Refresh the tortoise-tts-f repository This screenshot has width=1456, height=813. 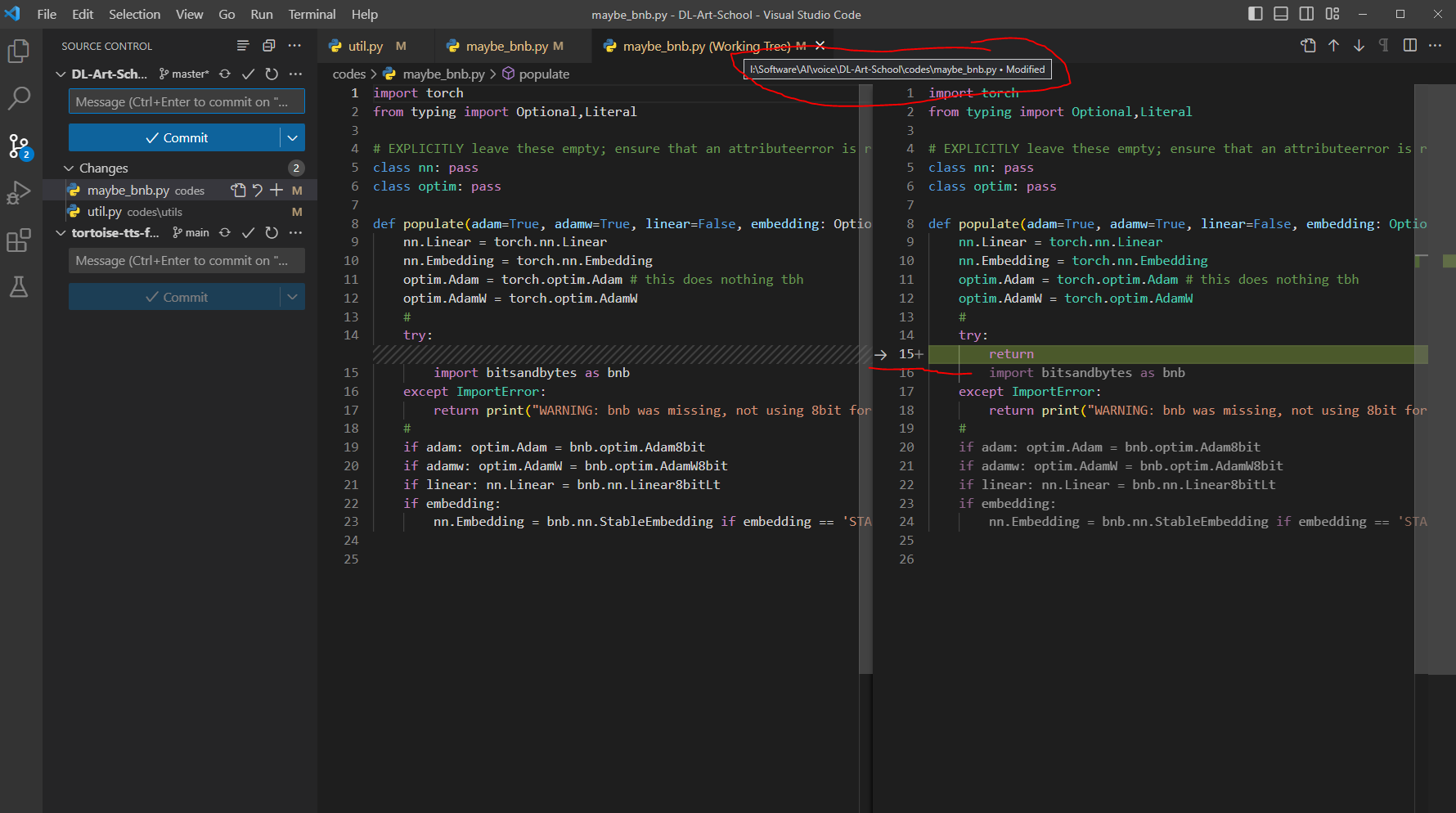coord(272,232)
